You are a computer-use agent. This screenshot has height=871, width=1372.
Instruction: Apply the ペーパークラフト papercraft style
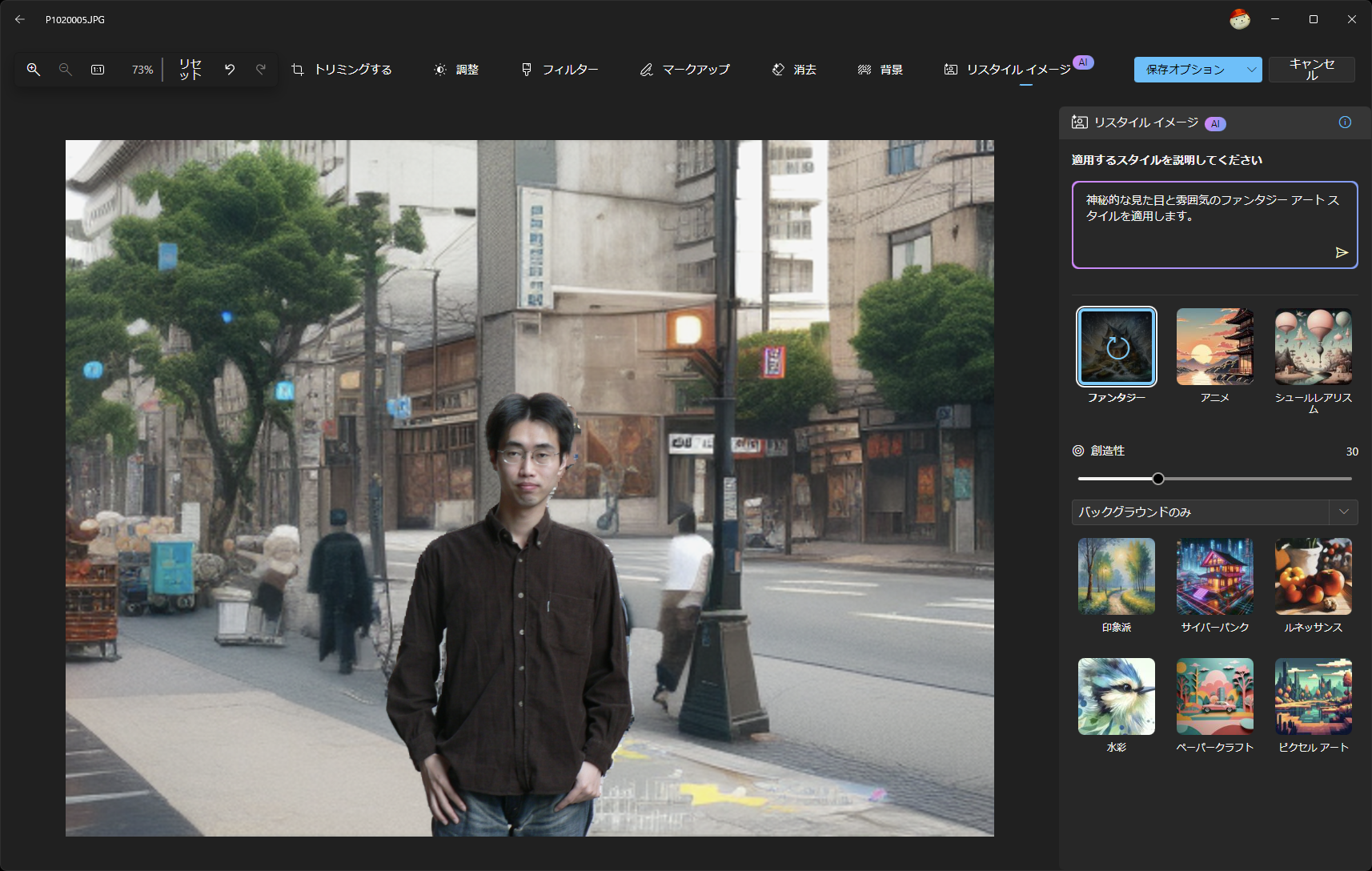point(1215,696)
